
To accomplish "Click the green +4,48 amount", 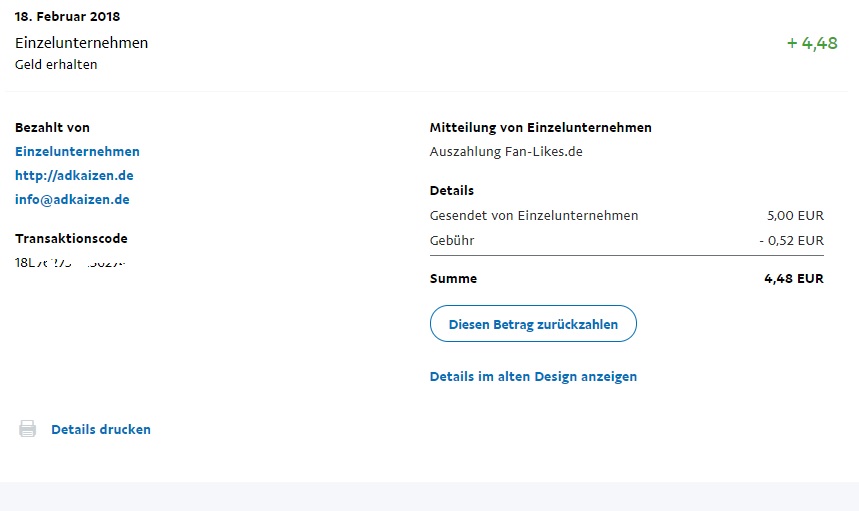I will click(x=812, y=44).
